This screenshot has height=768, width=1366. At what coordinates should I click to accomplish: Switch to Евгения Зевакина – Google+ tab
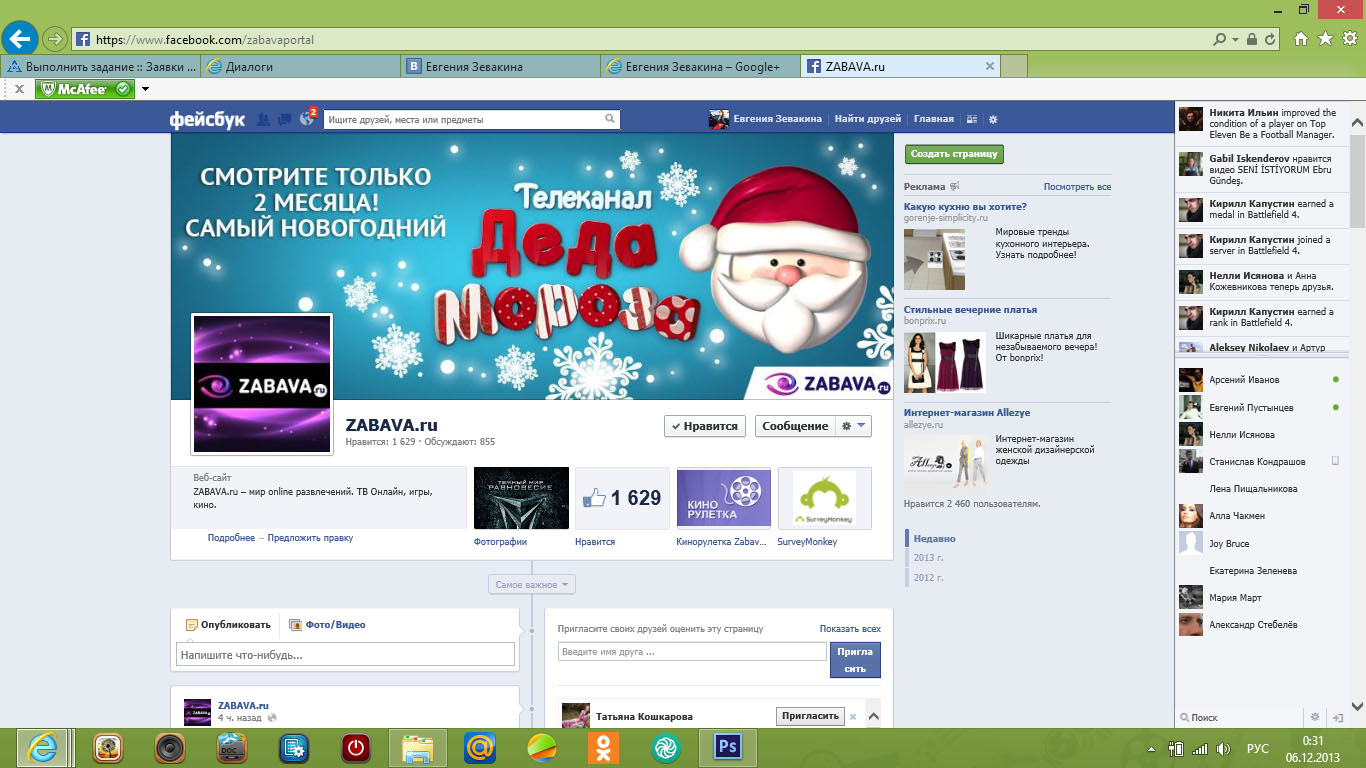tap(700, 67)
